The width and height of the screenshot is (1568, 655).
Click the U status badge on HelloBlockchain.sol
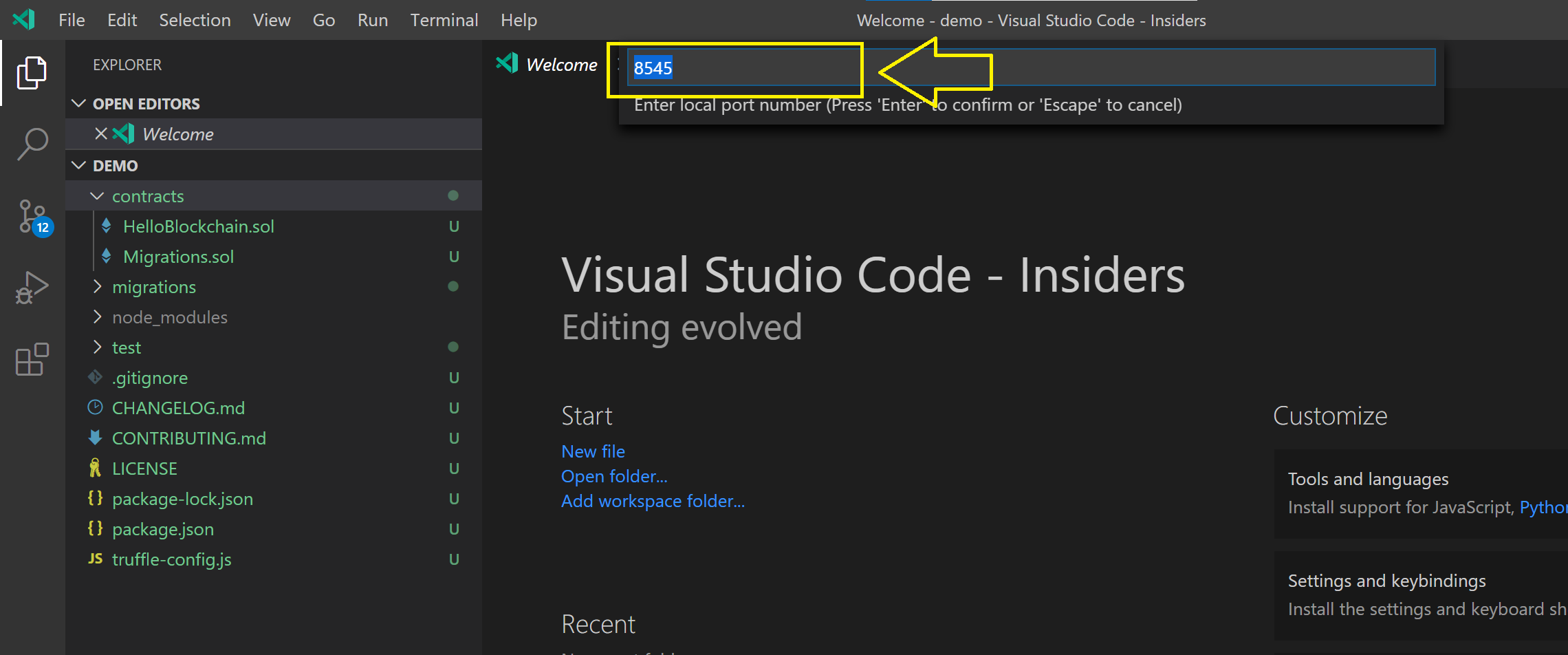[x=454, y=226]
